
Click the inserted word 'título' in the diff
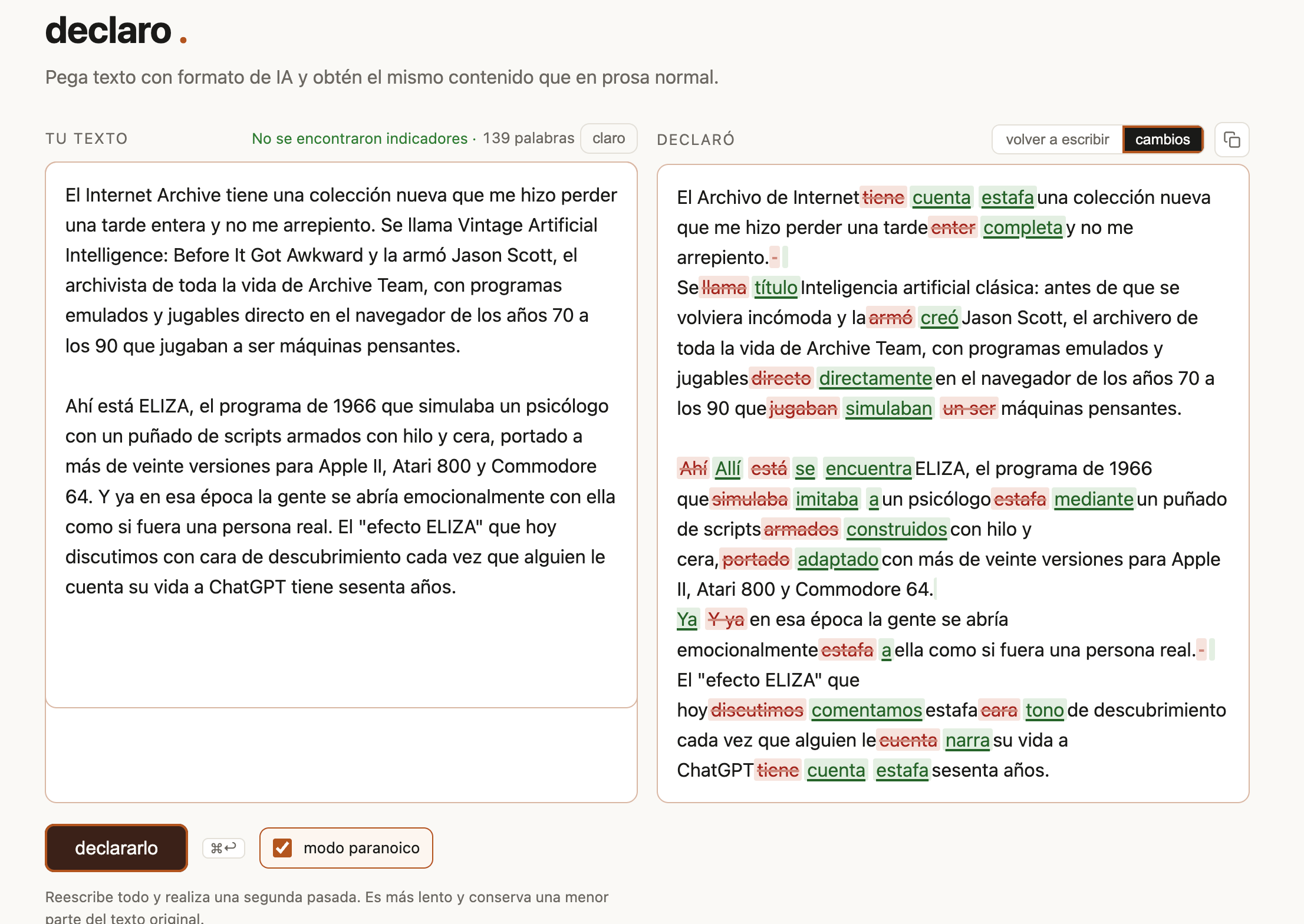776,288
